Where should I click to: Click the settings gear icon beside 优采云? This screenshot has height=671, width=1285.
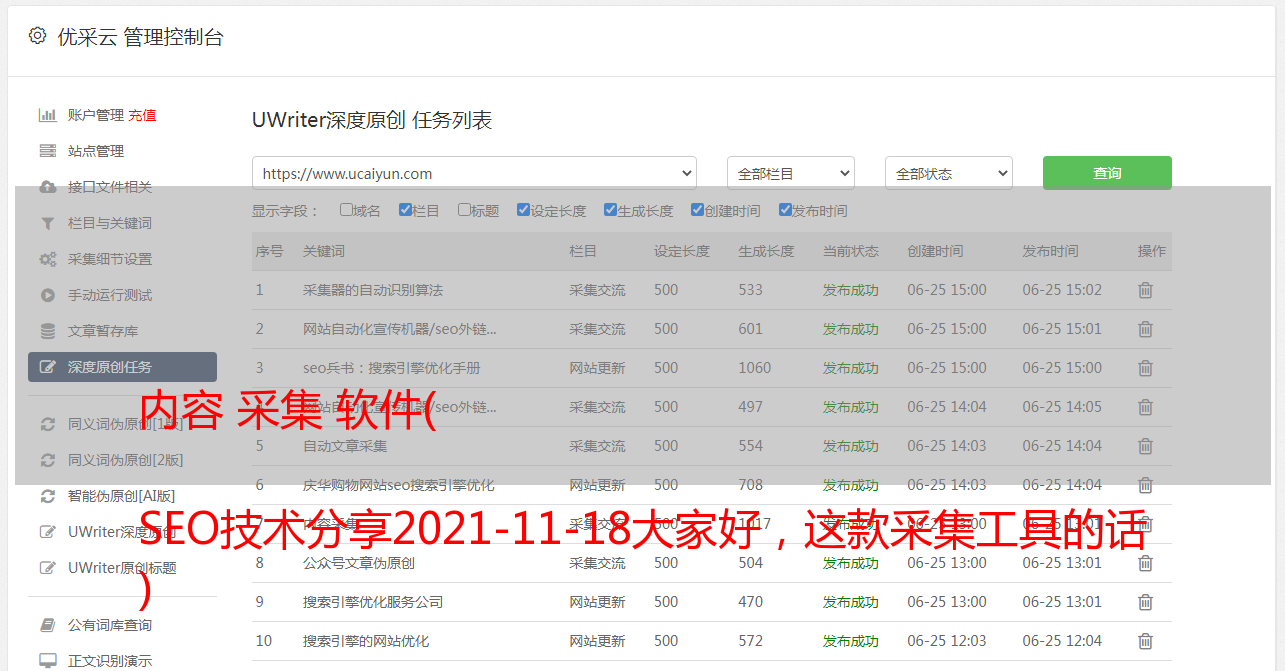click(37, 37)
